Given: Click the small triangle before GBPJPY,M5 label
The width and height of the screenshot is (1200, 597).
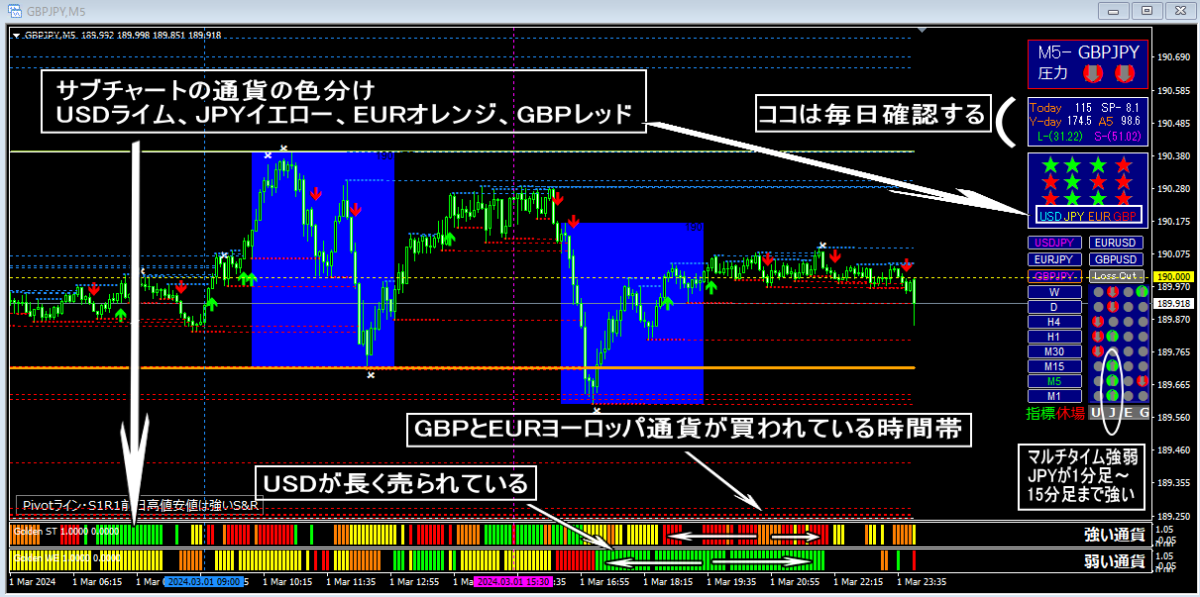Looking at the screenshot, I should coord(17,34).
